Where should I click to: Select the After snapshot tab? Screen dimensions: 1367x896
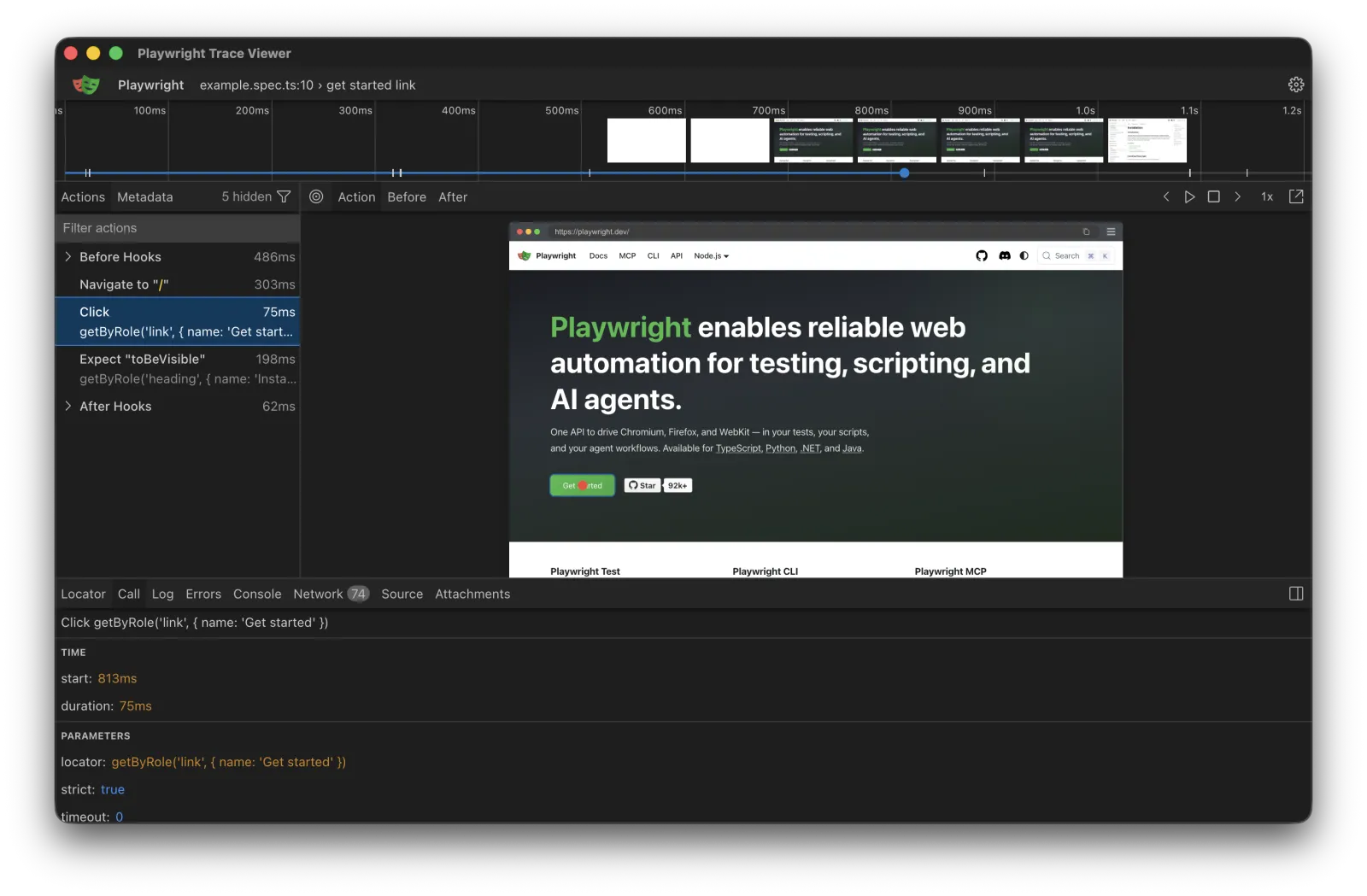click(x=453, y=196)
